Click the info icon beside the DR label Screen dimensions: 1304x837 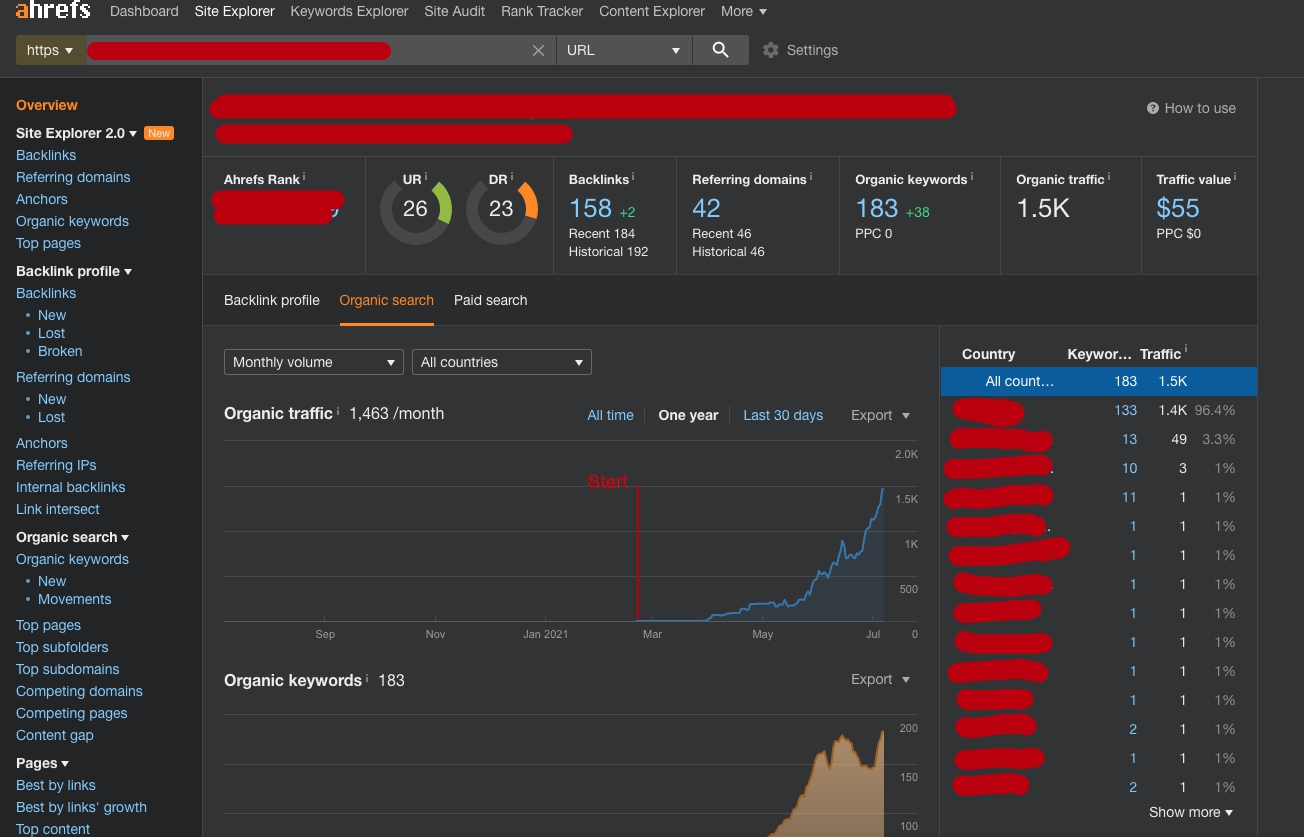point(512,176)
